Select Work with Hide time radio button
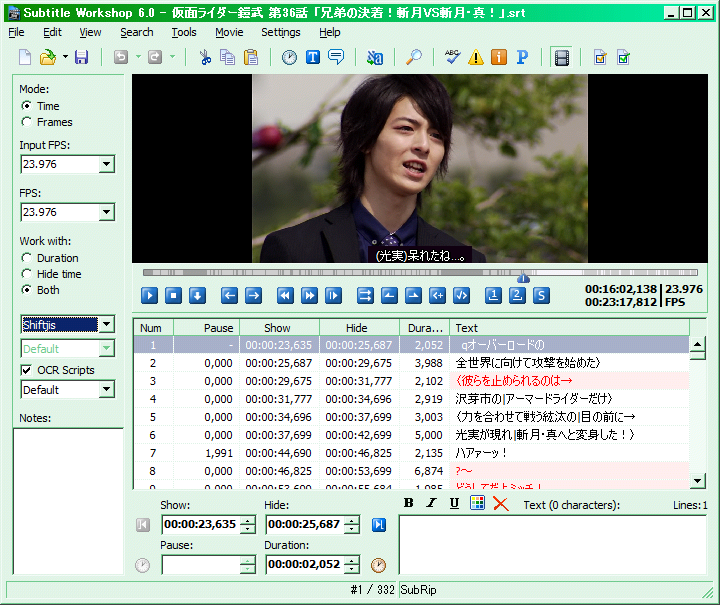This screenshot has height=605, width=720. click(27, 274)
